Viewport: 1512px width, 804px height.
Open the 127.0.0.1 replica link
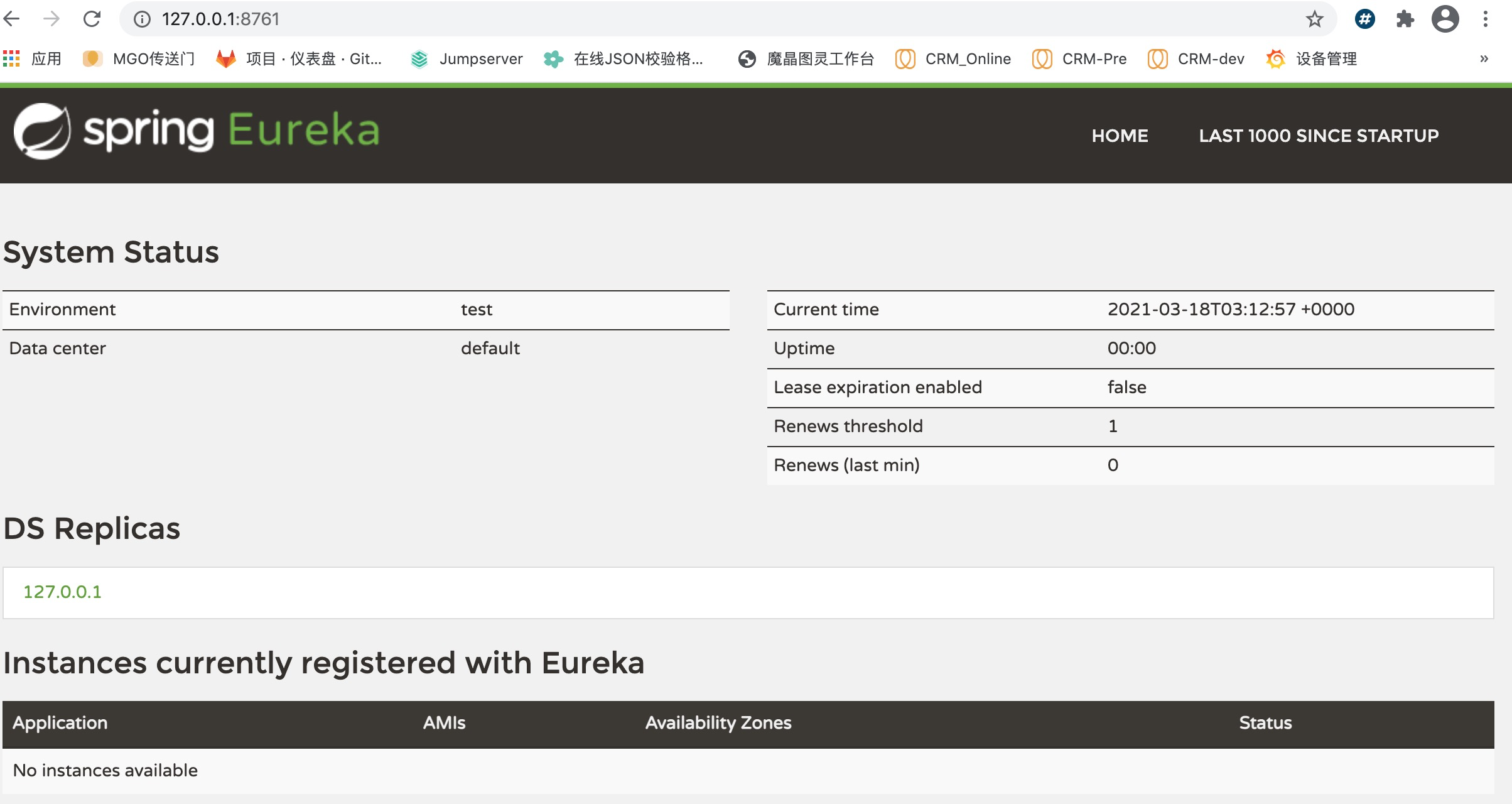[x=62, y=592]
